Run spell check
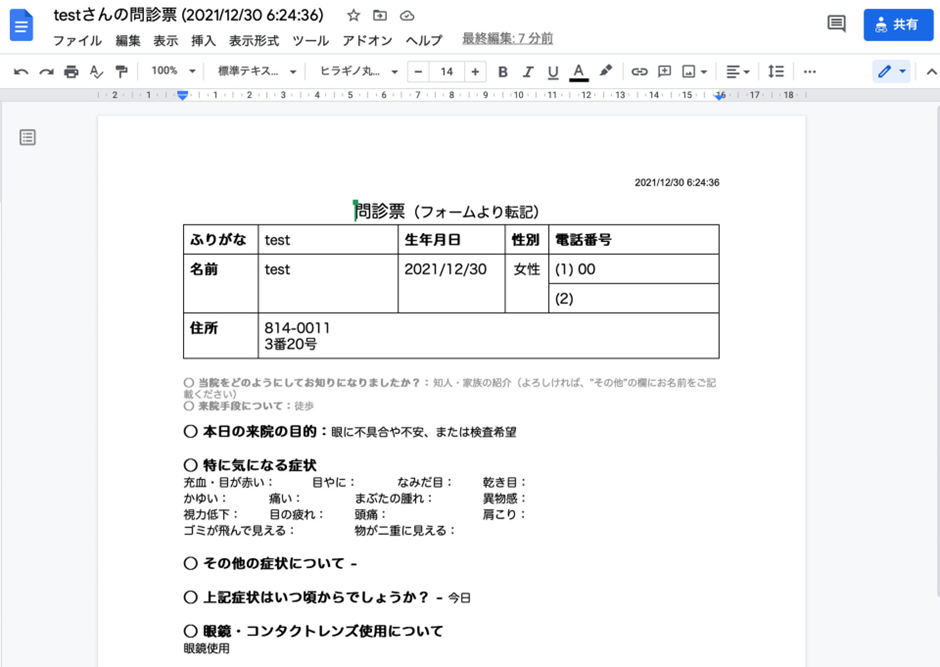Screen dimensions: 940x667 pos(96,72)
